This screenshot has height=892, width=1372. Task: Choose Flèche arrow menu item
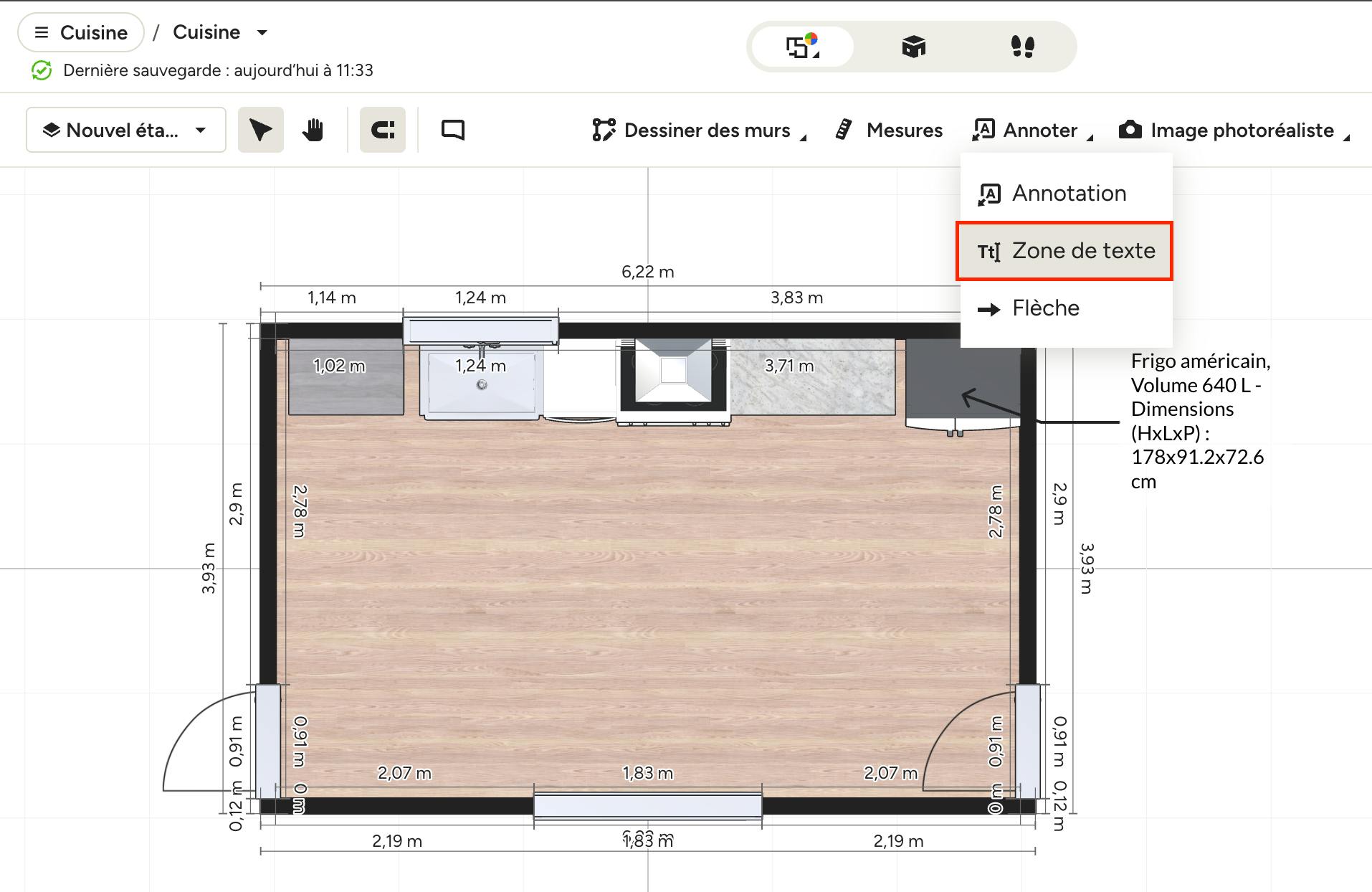[1067, 308]
